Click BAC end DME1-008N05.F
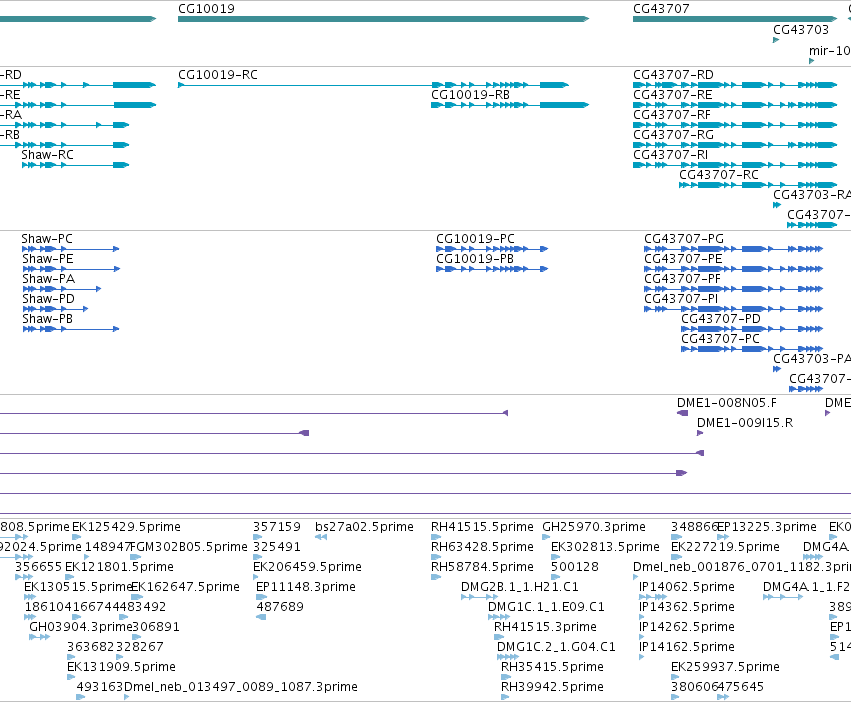 [x=682, y=413]
